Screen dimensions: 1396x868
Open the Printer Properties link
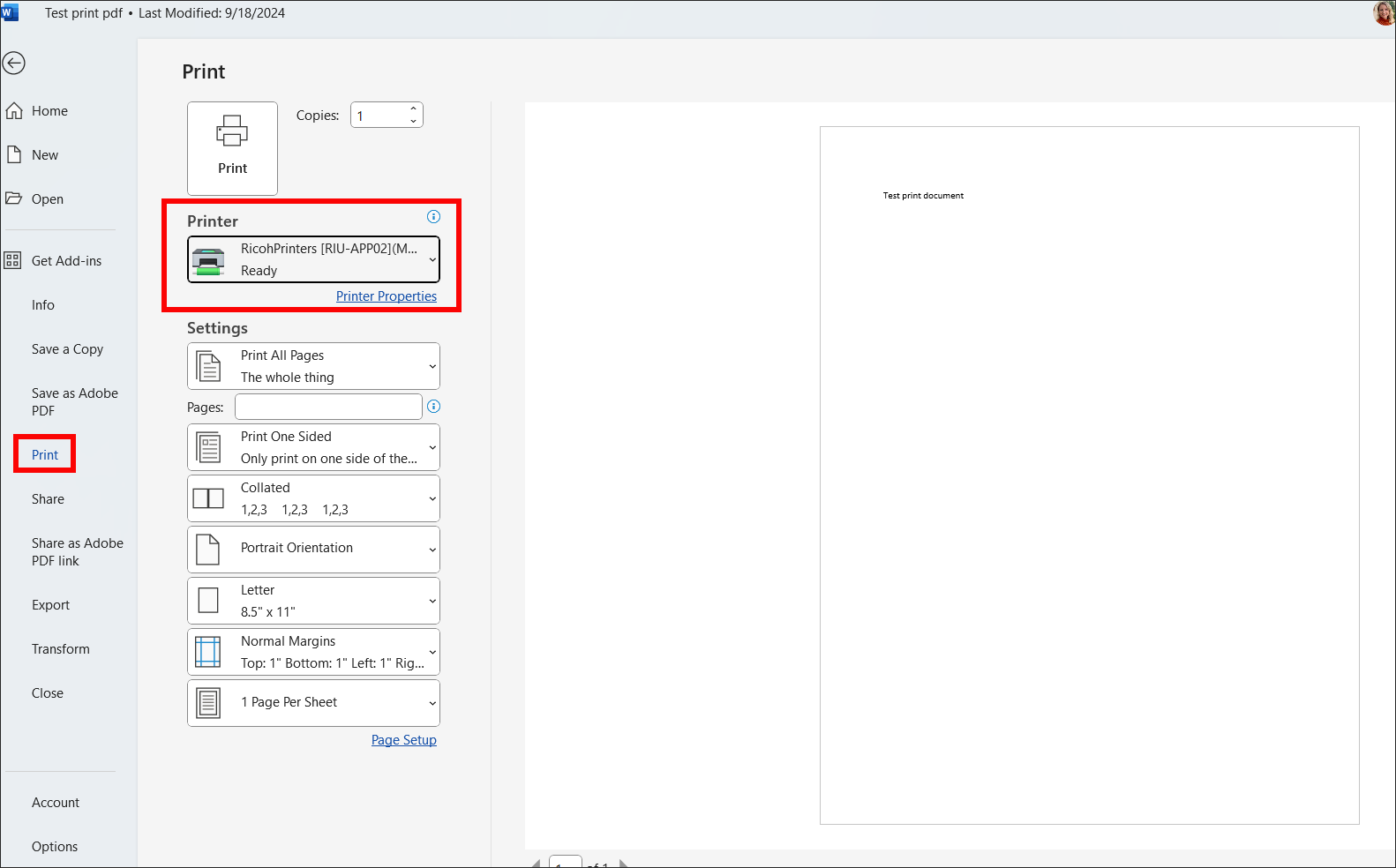387,296
